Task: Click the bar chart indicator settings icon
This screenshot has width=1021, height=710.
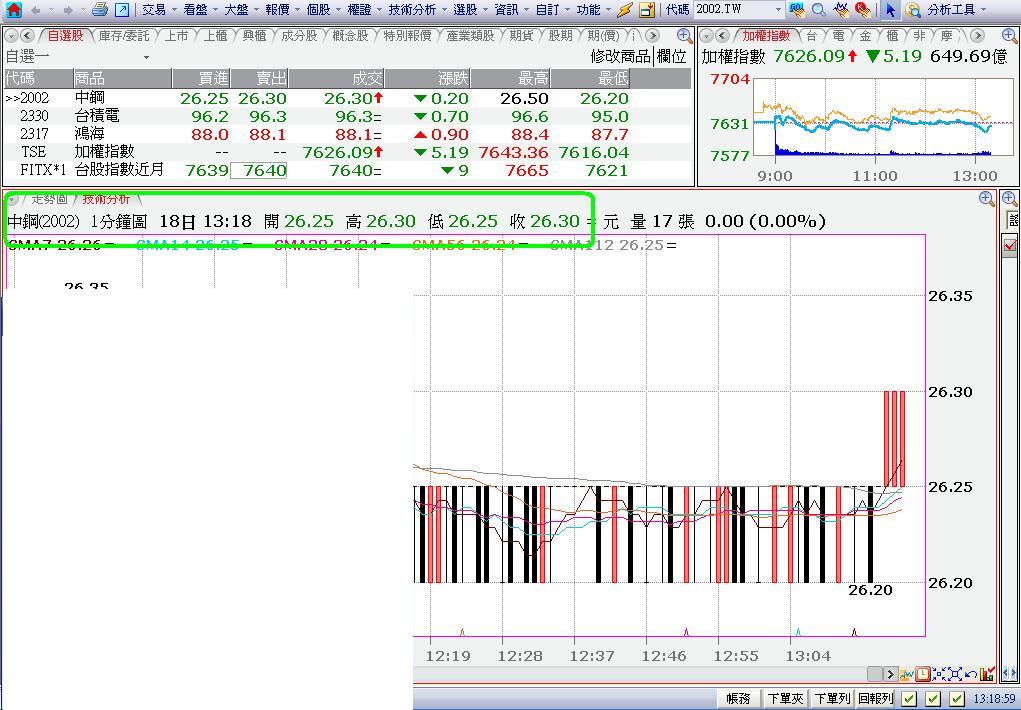Action: [986, 674]
